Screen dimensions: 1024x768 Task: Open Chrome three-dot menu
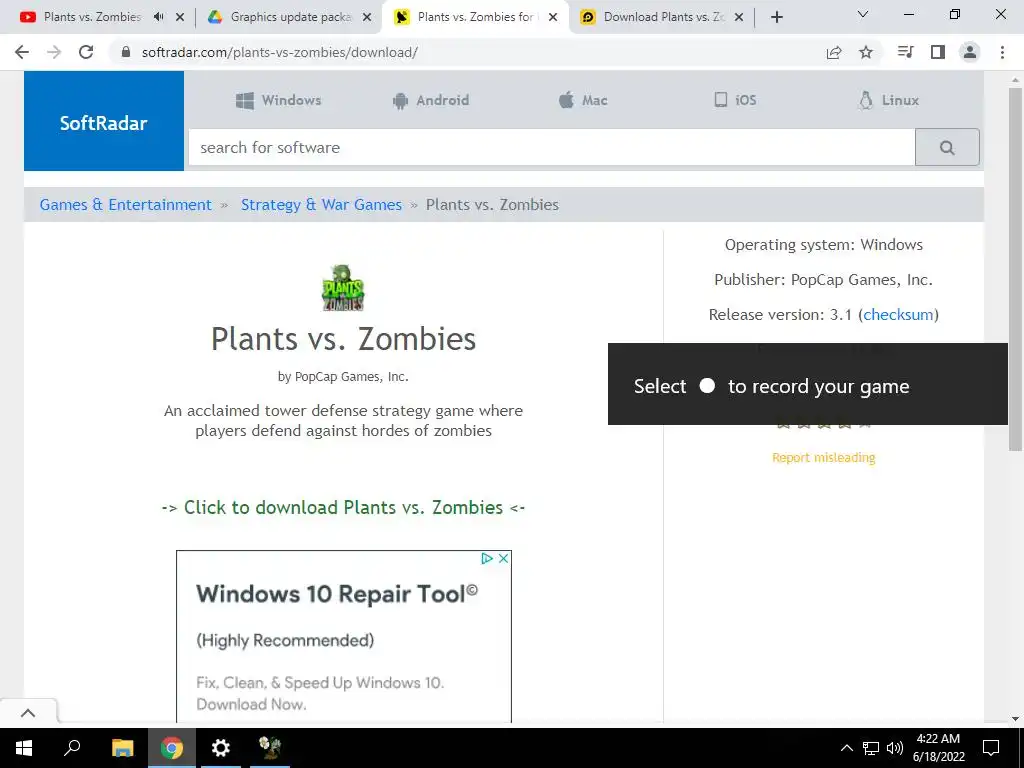pyautogui.click(x=1002, y=52)
